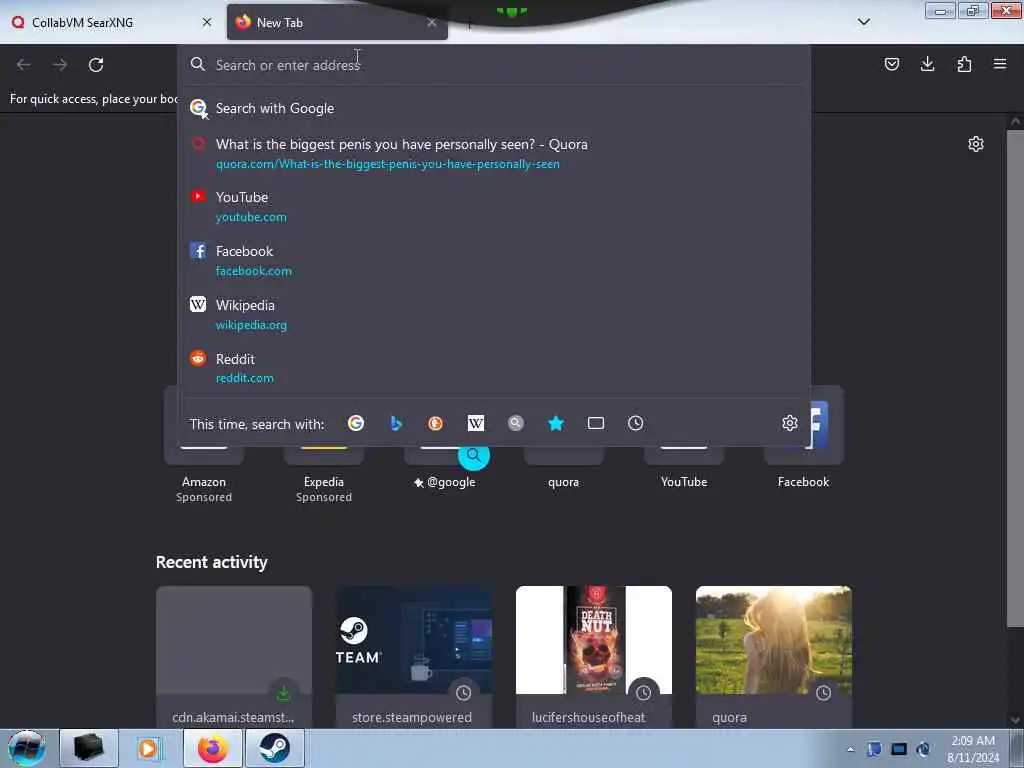Choose the Search with Google suggestion
1024x768 pixels.
494,108
